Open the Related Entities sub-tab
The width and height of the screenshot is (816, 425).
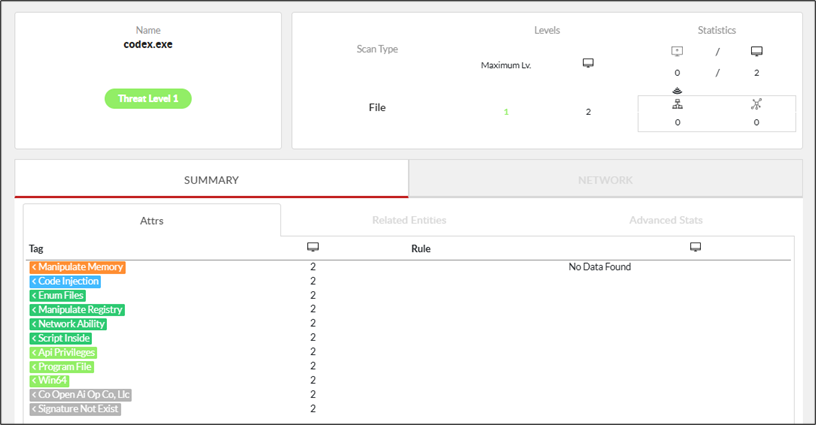tap(409, 220)
